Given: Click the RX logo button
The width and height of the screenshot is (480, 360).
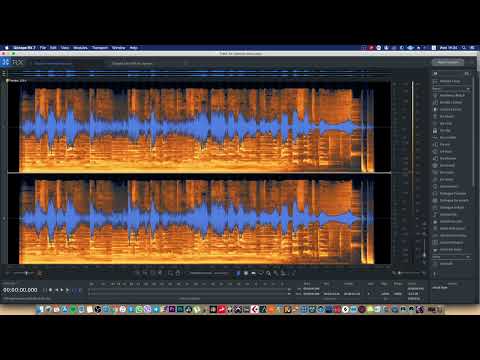Looking at the screenshot, I should point(13,62).
